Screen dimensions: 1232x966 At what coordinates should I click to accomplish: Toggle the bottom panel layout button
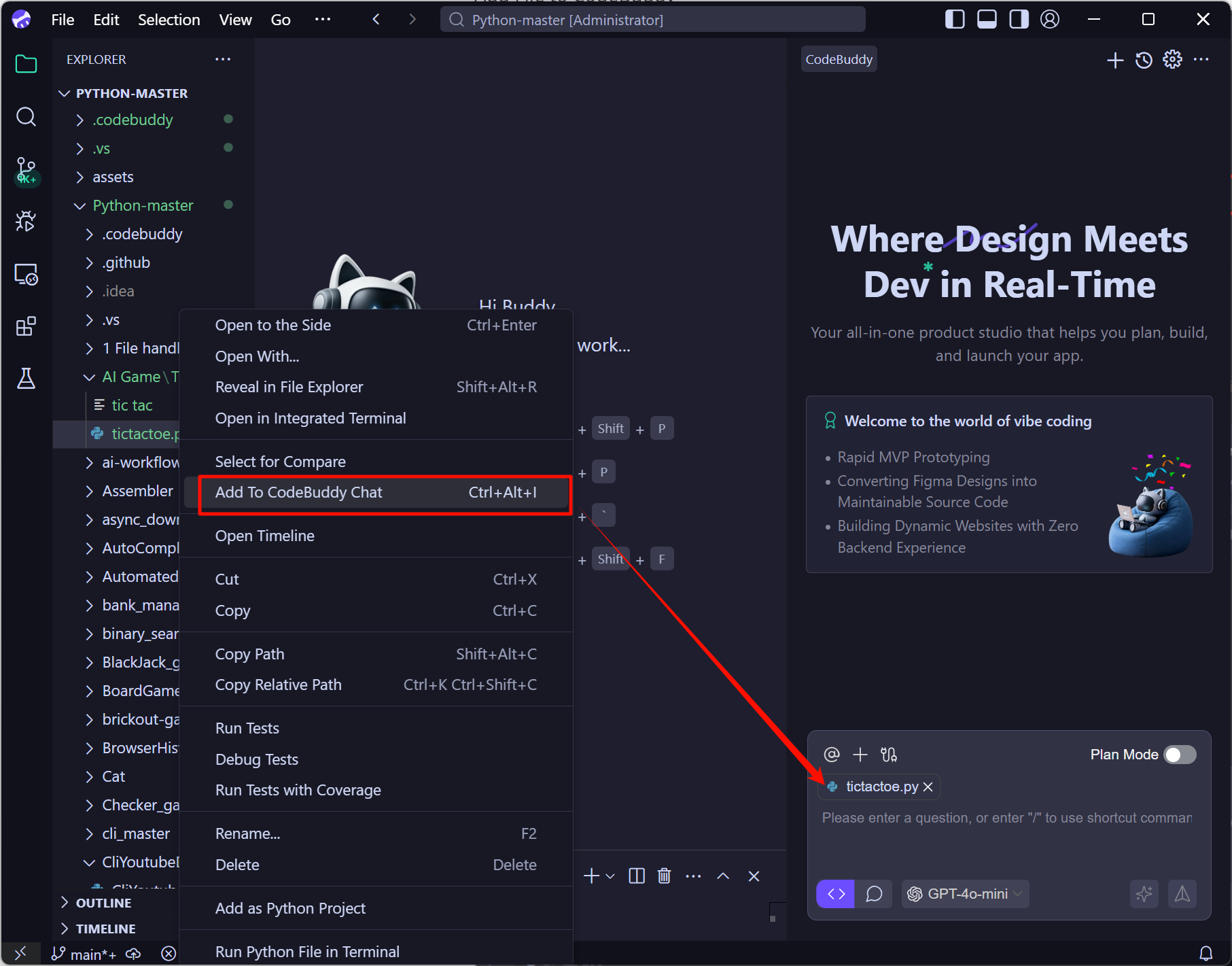(x=987, y=20)
